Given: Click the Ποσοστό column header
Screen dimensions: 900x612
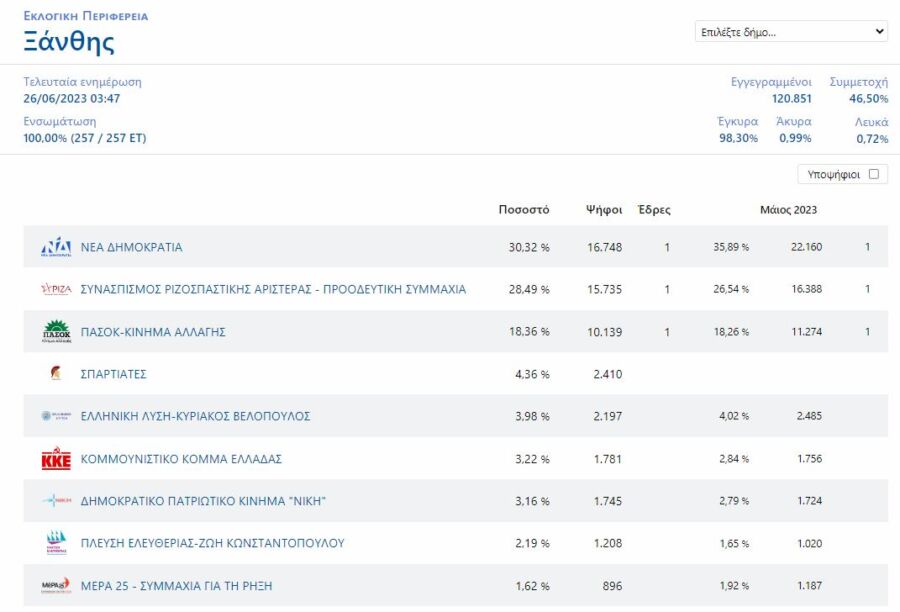Looking at the screenshot, I should pos(524,210).
